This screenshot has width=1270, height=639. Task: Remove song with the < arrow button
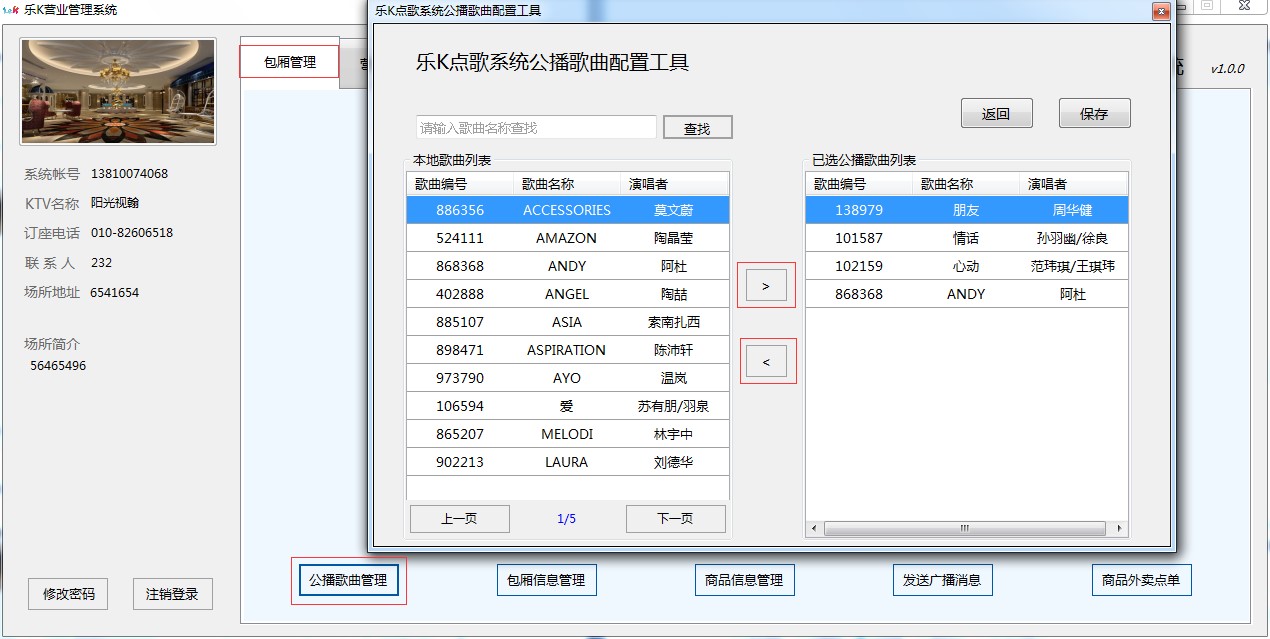[x=767, y=362]
